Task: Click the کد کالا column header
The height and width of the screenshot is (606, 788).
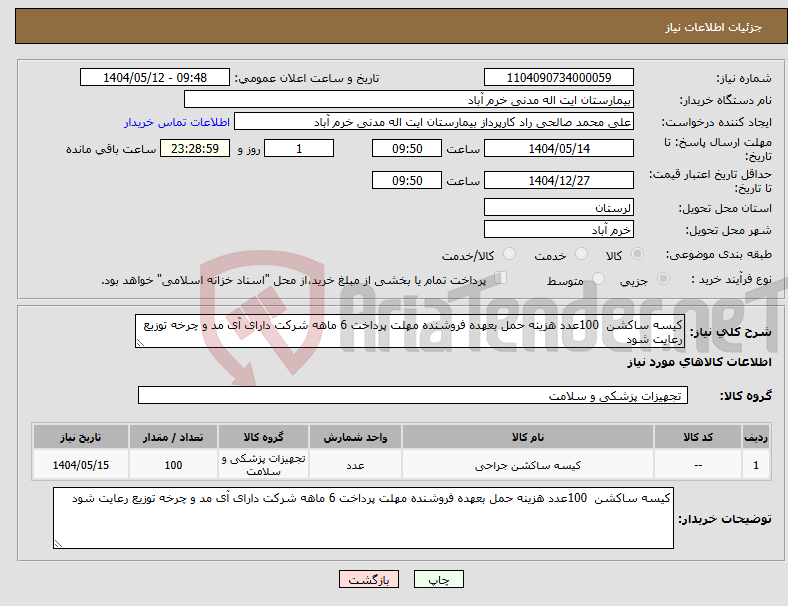Action: pyautogui.click(x=698, y=437)
